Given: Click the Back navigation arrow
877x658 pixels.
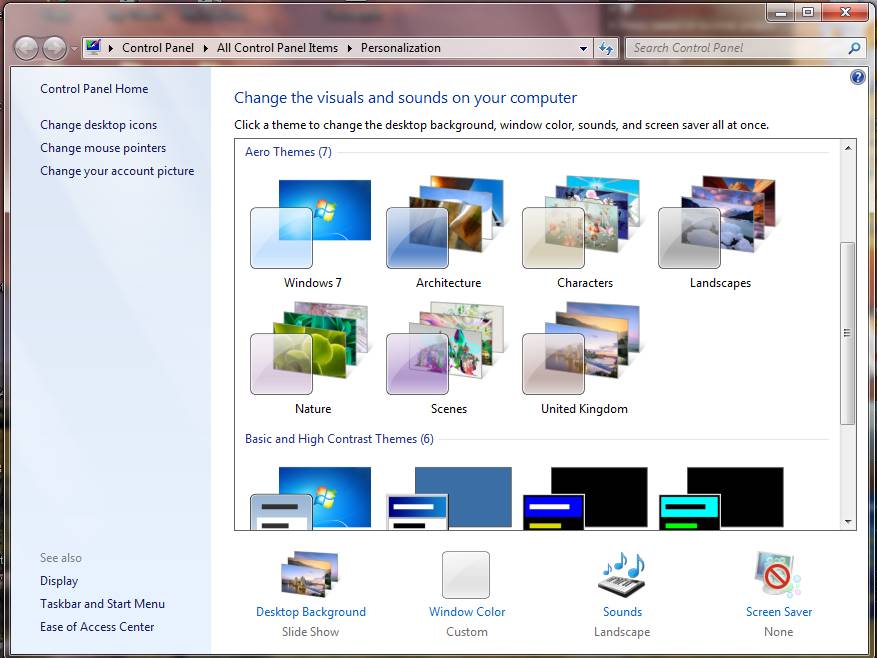Looking at the screenshot, I should tap(26, 48).
